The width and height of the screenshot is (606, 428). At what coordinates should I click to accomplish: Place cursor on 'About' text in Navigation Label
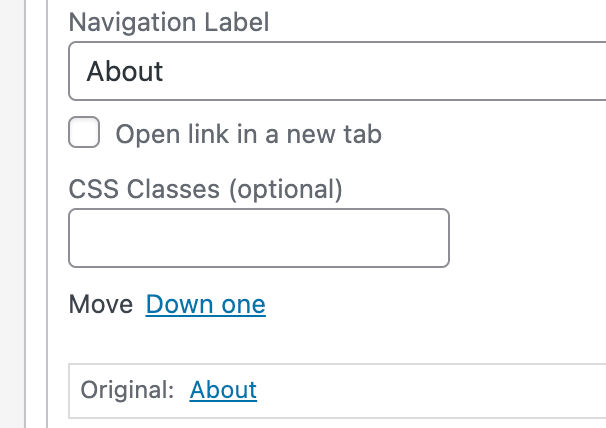coord(125,72)
